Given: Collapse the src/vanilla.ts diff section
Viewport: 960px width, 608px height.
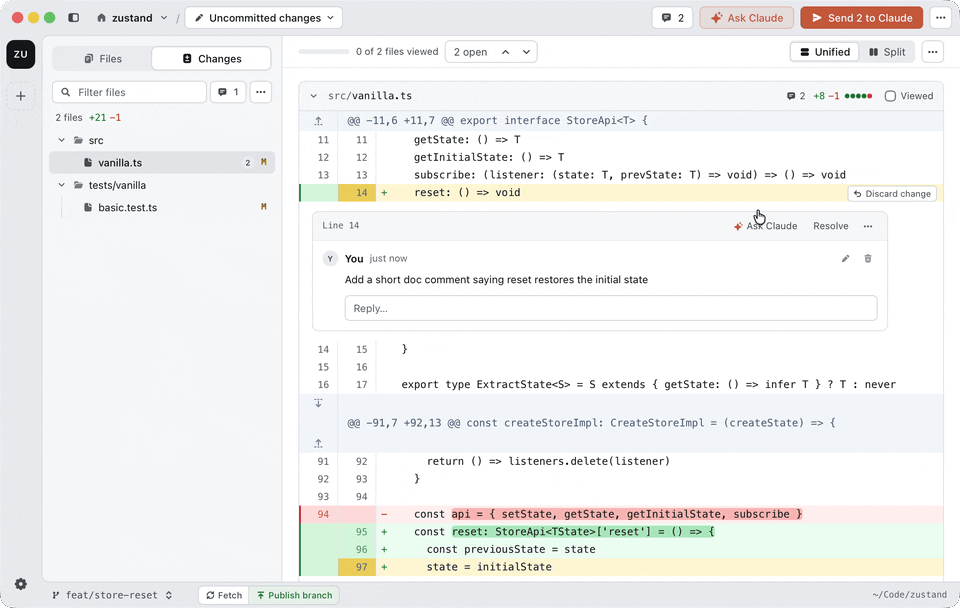Looking at the screenshot, I should [313, 96].
